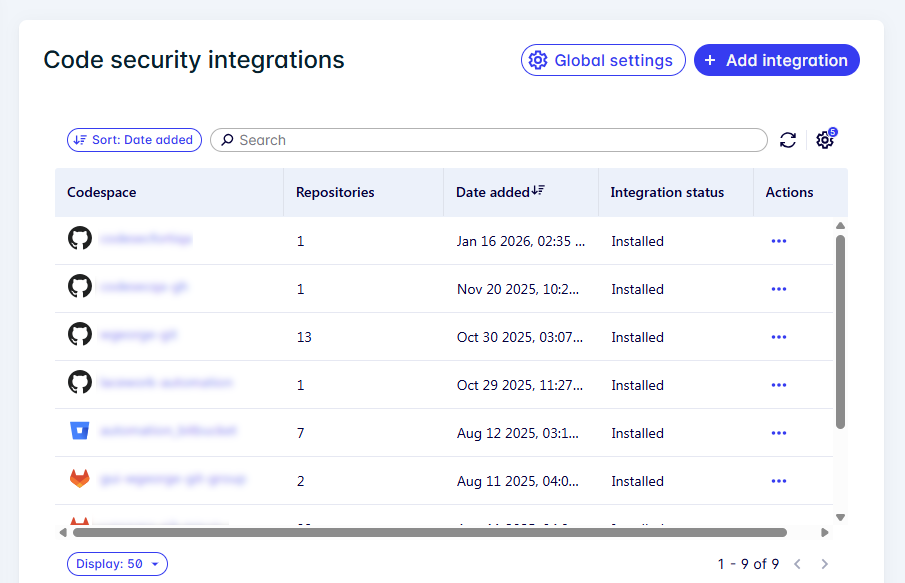Click the refresh table icon
The width and height of the screenshot is (905, 583).
788,140
